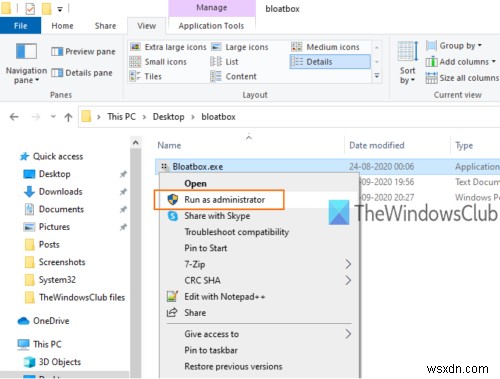Select Extra large icons layout
The width and height of the screenshot is (500, 379).
(x=168, y=47)
